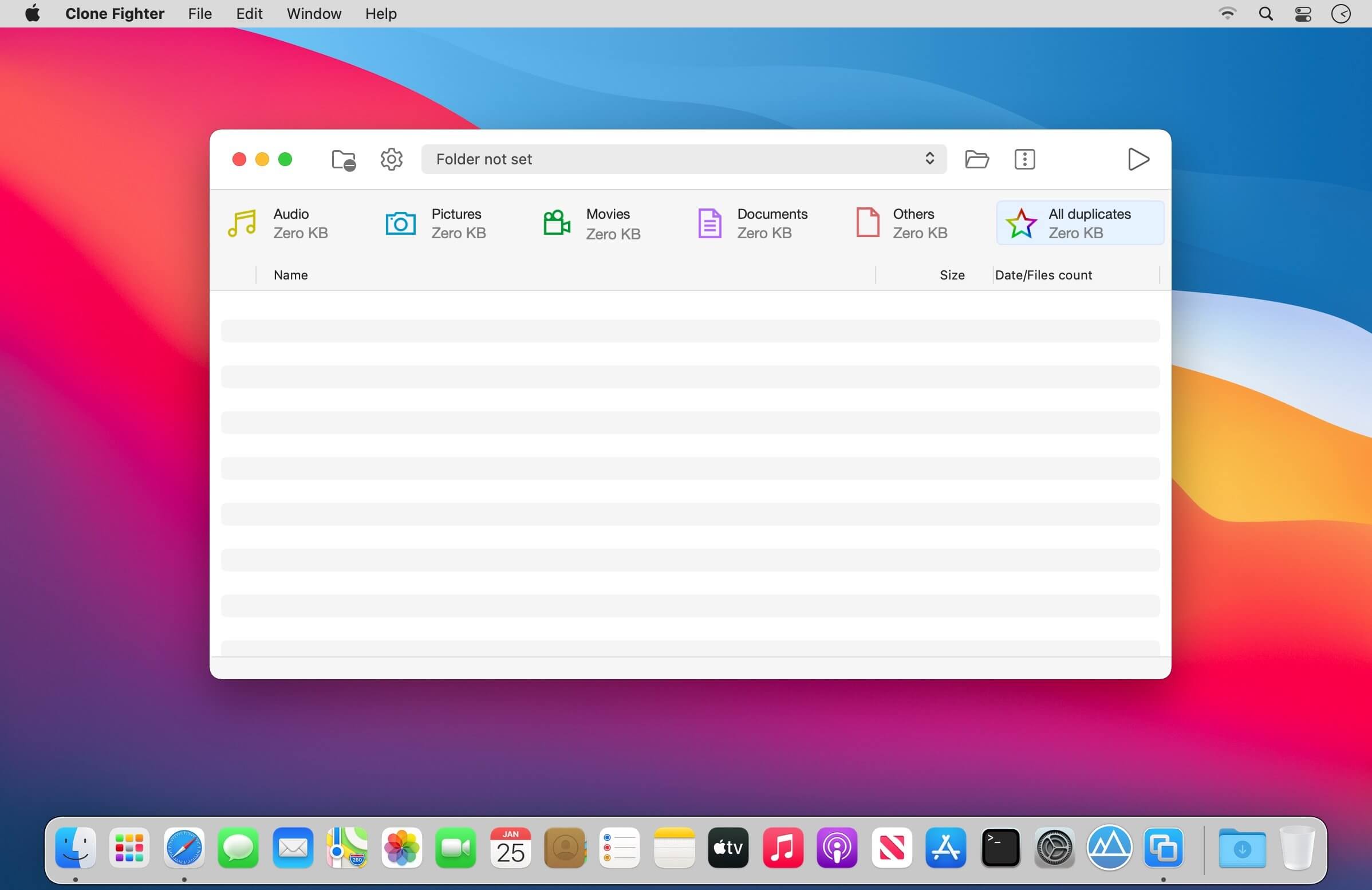Select the Audio category
This screenshot has height=890, width=1372.
[x=278, y=223]
